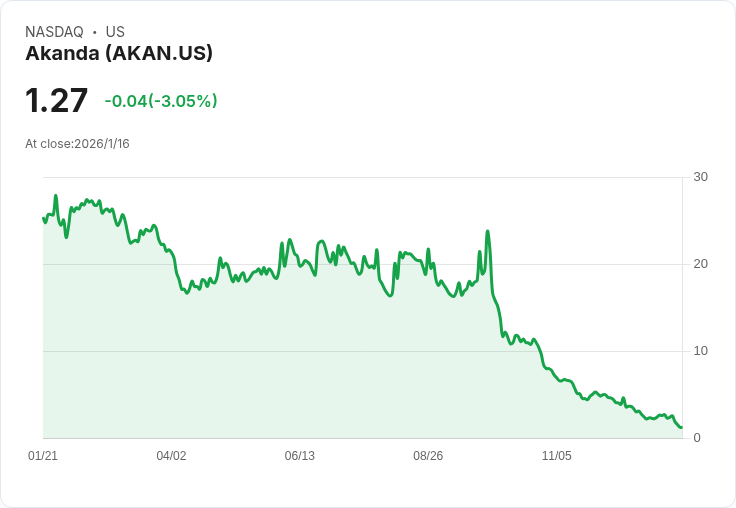
Task: Click the US market label
Action: pos(115,32)
